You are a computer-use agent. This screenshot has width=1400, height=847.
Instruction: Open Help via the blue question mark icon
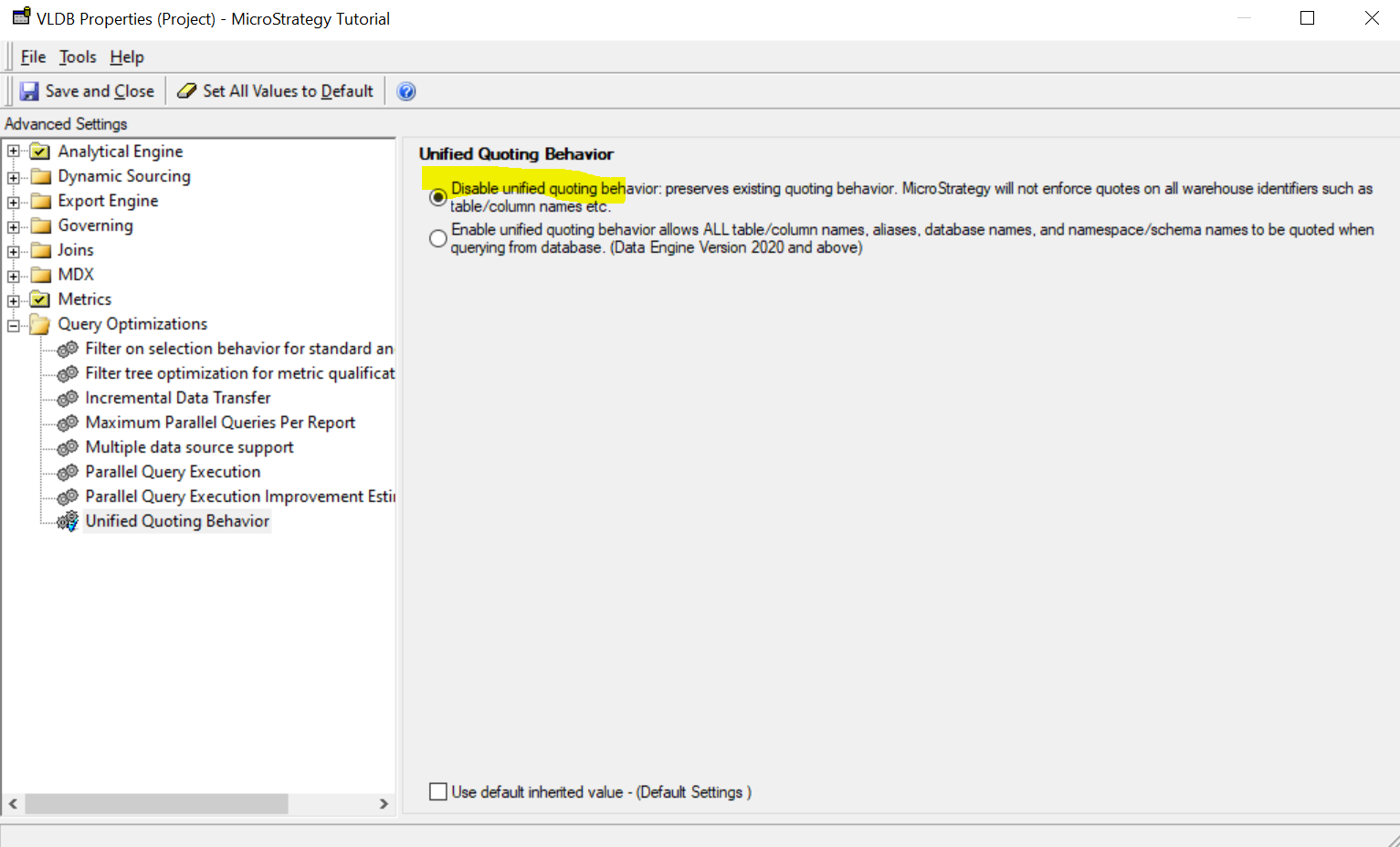405,90
